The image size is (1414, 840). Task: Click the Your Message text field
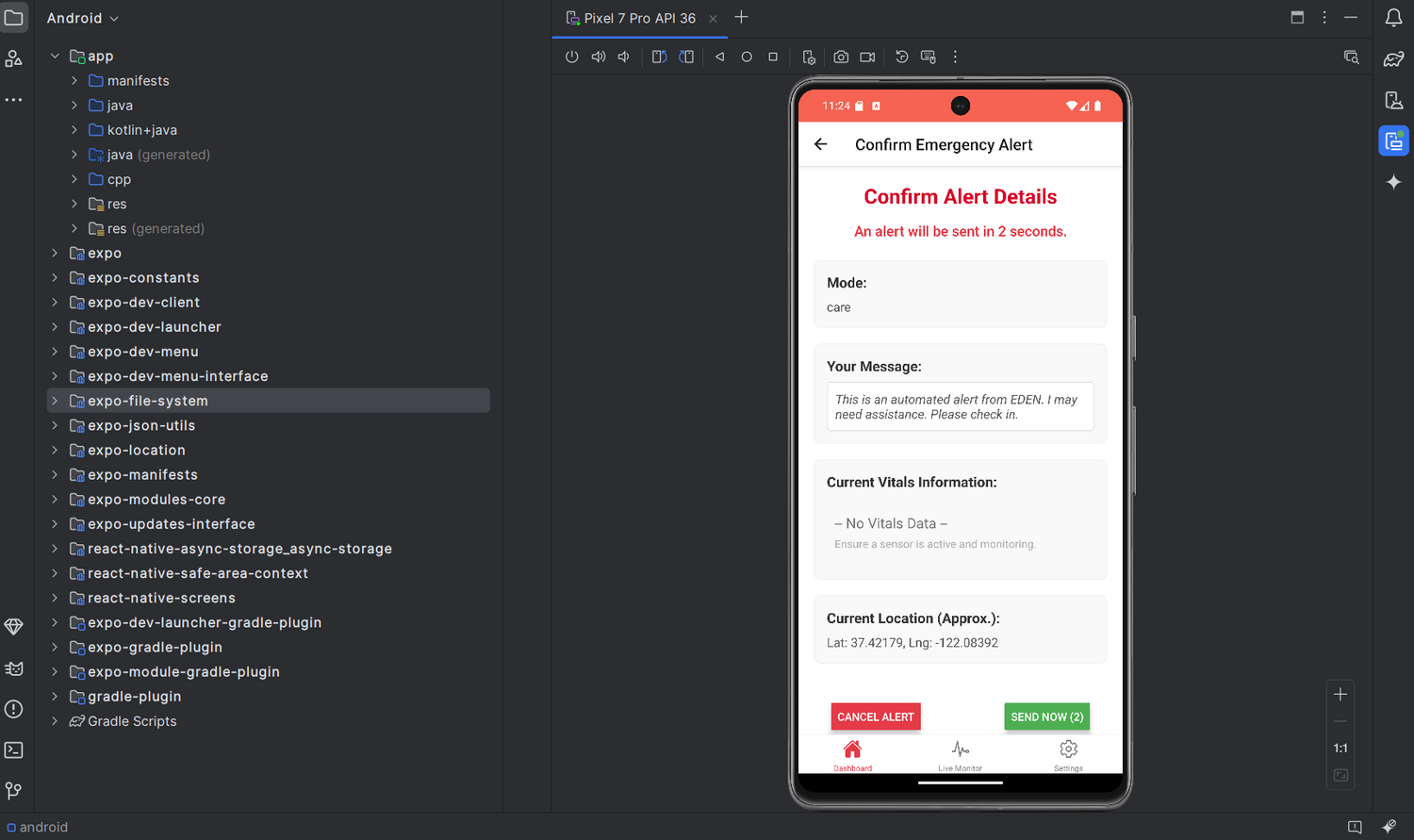[960, 406]
